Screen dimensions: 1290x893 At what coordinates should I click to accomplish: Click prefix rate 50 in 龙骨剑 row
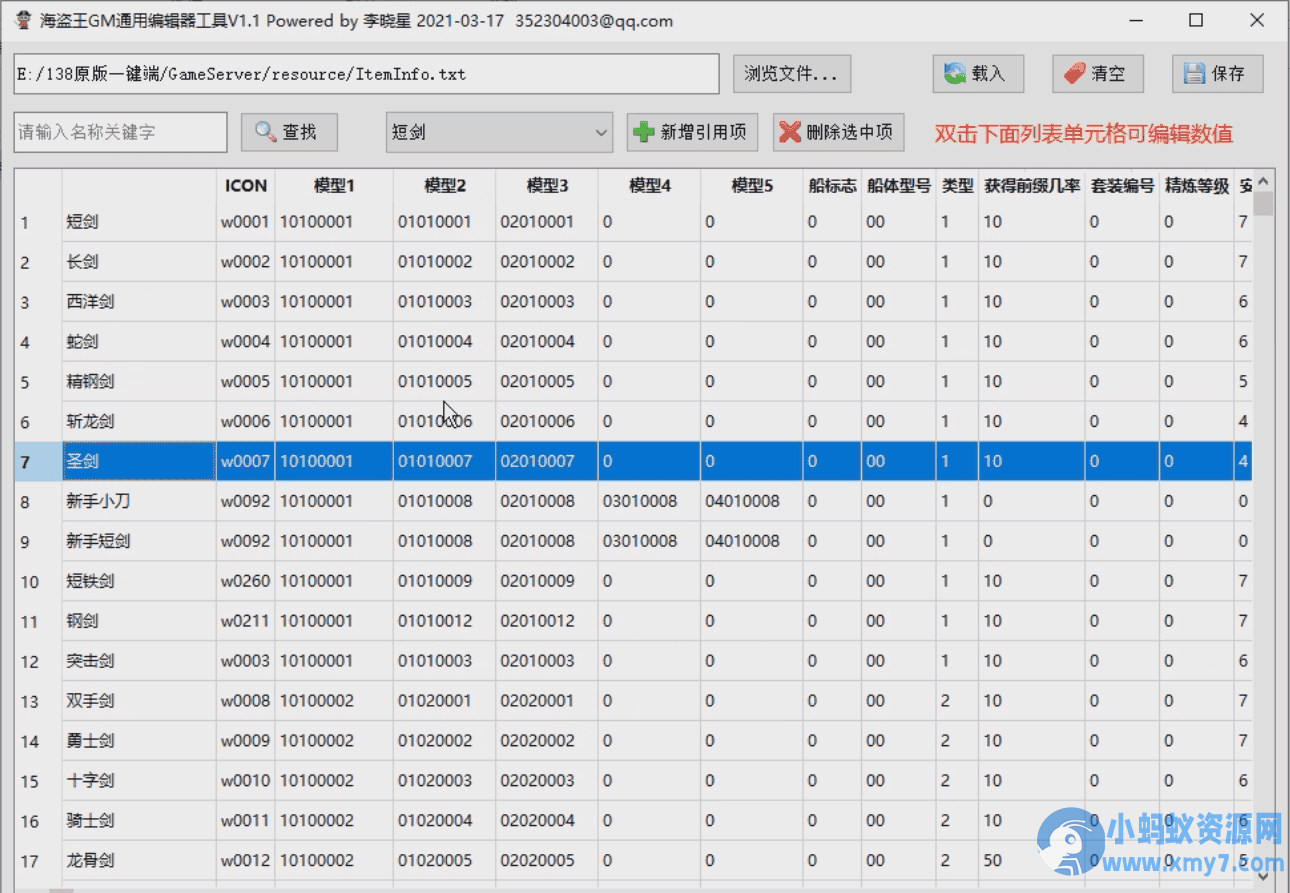point(1032,861)
